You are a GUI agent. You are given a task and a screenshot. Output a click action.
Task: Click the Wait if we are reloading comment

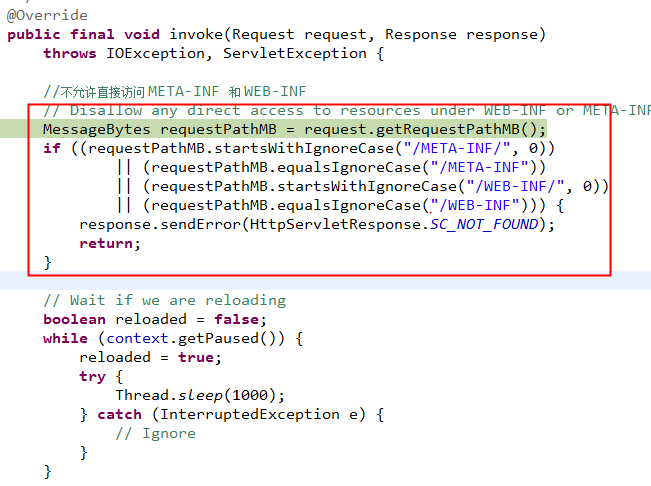click(165, 300)
